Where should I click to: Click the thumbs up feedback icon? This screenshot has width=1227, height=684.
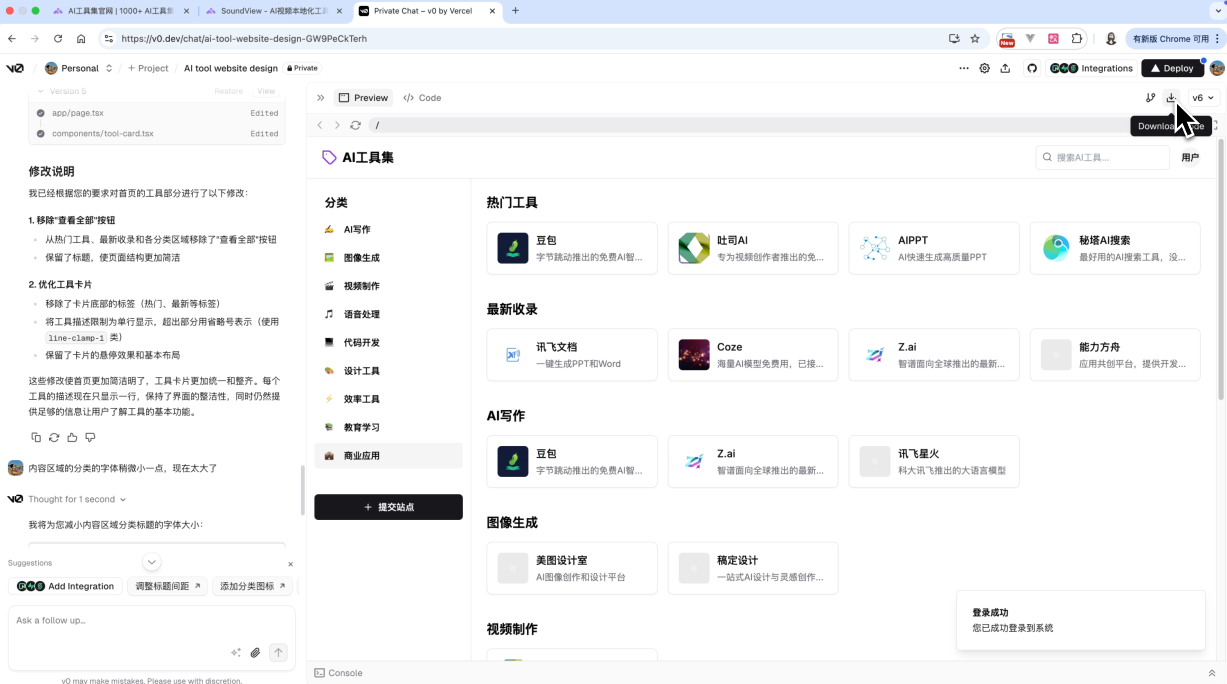point(72,438)
